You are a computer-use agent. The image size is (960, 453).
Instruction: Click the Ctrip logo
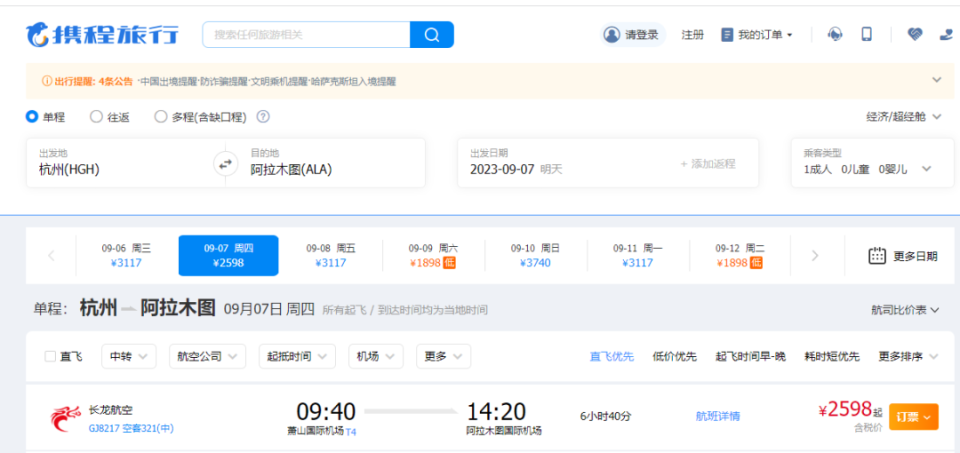click(102, 35)
